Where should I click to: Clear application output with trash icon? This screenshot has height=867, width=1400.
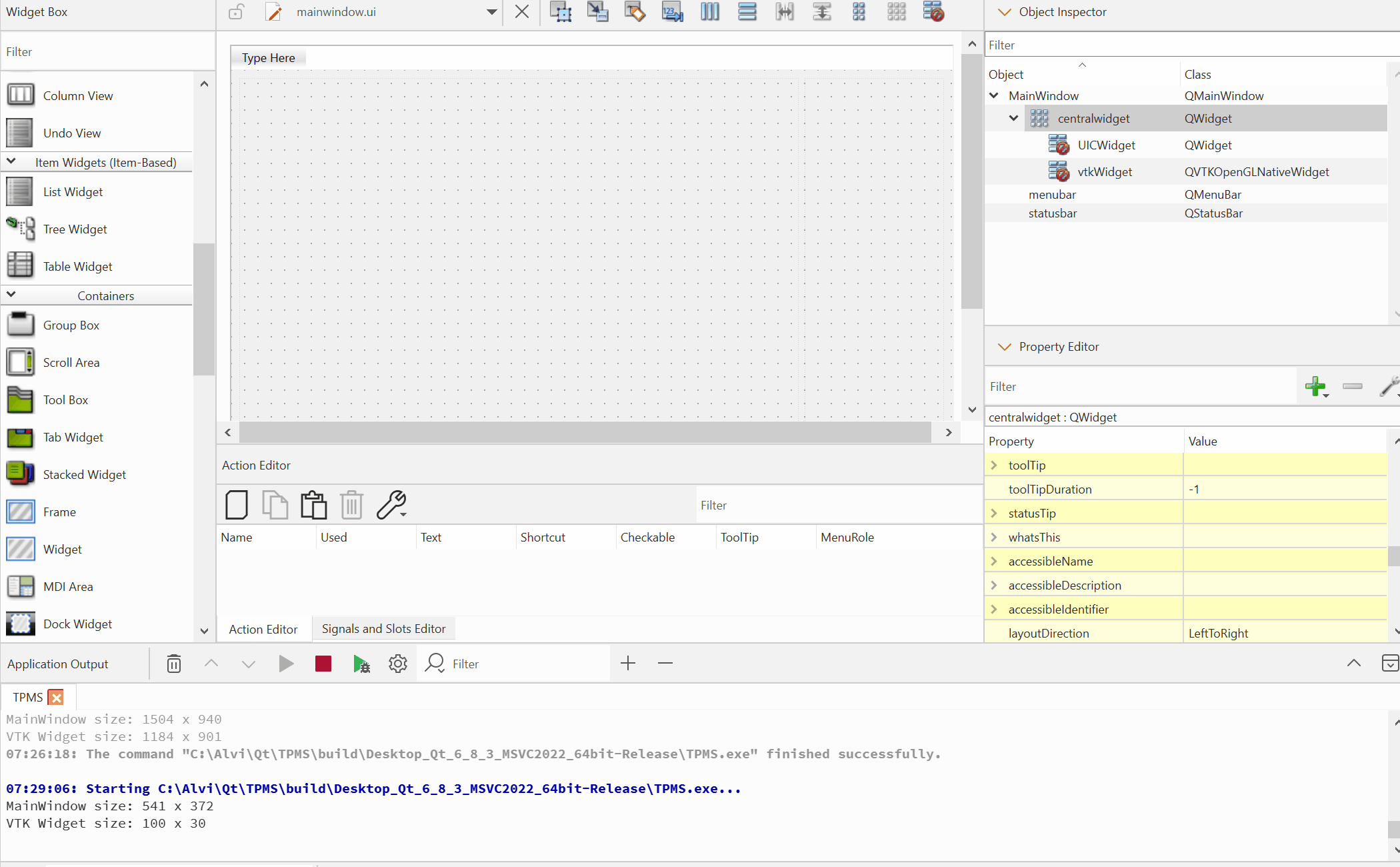click(x=173, y=664)
